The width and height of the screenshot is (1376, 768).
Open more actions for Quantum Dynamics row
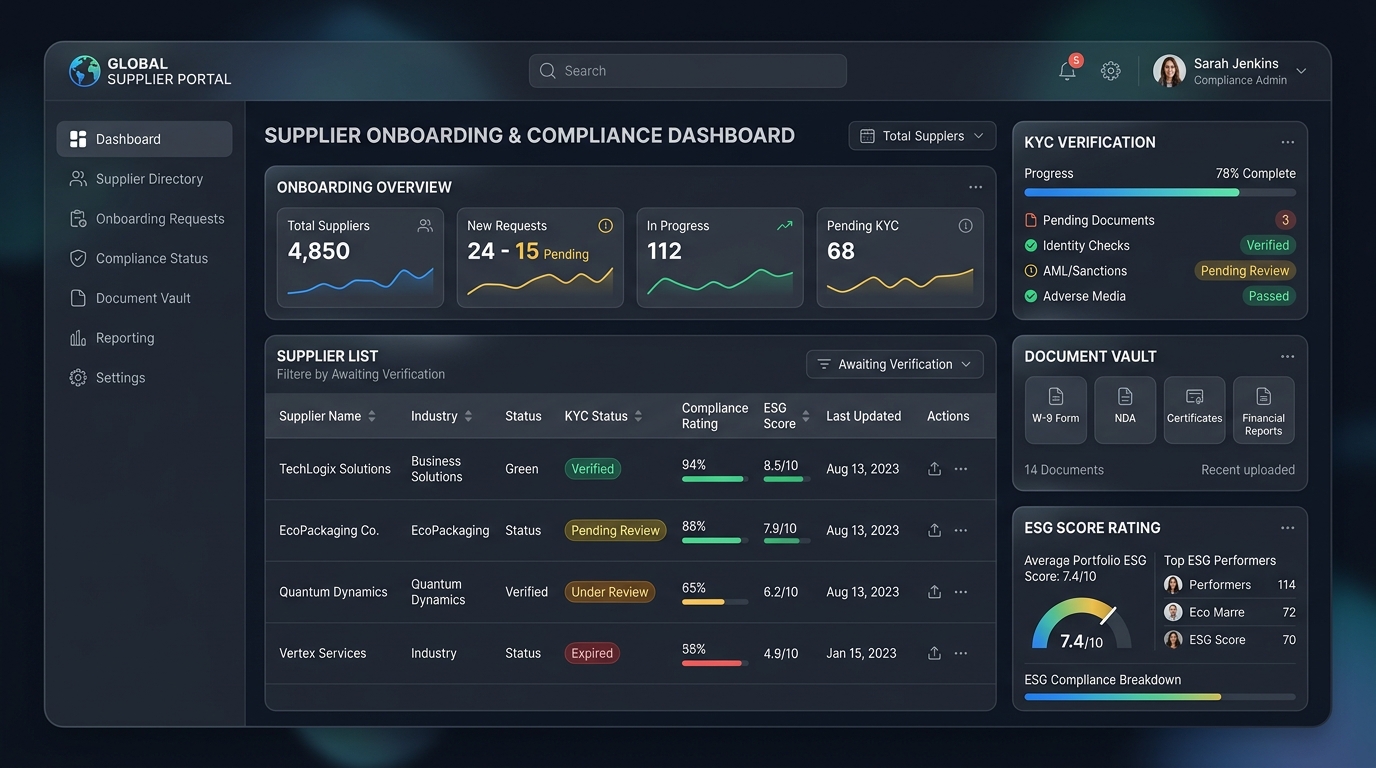click(x=961, y=592)
